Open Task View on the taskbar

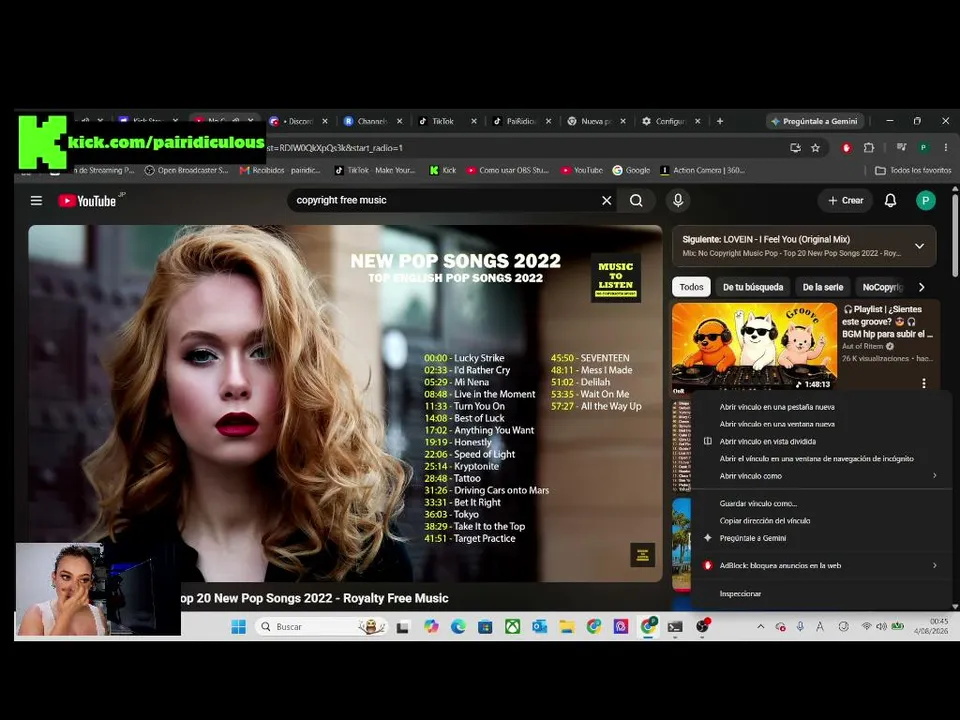point(402,626)
